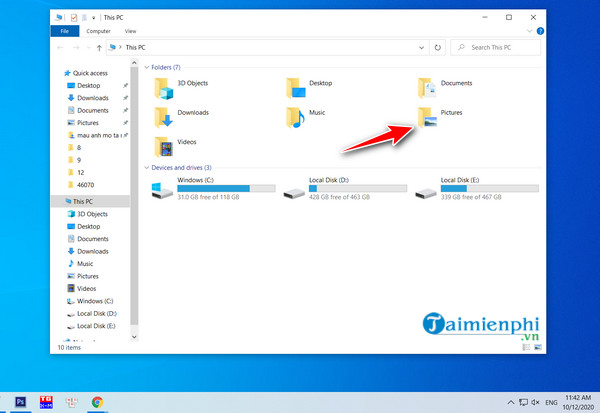600x413 pixels.
Task: Click the Local Disk (D:) capacity bar
Action: [358, 188]
